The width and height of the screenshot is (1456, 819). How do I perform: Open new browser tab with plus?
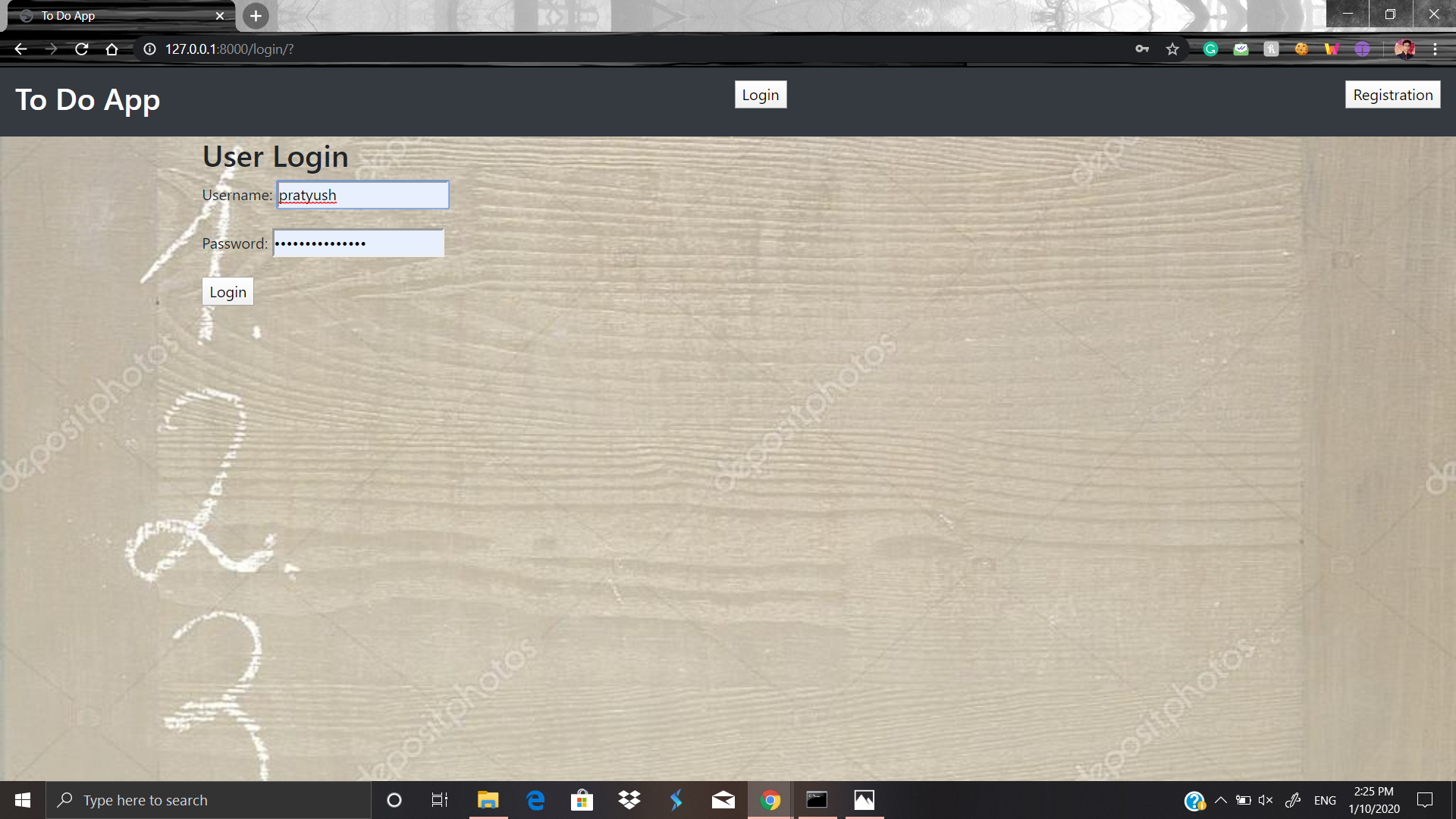coord(256,16)
